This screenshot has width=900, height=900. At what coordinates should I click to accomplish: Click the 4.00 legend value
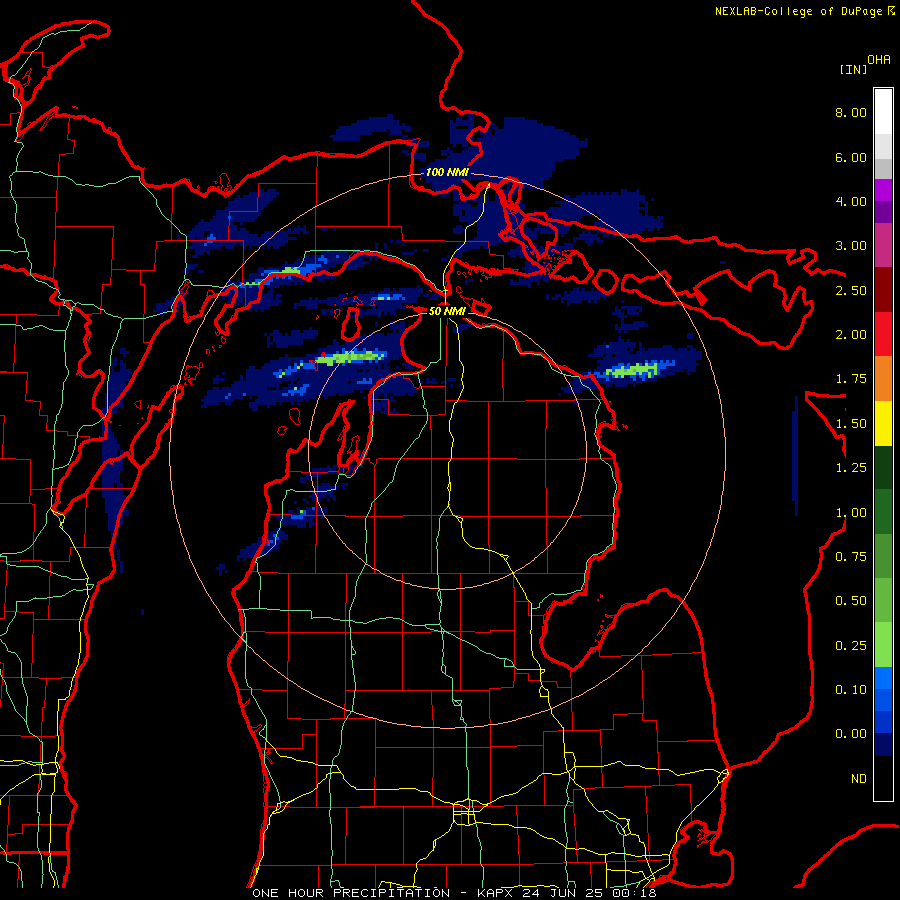click(x=851, y=201)
